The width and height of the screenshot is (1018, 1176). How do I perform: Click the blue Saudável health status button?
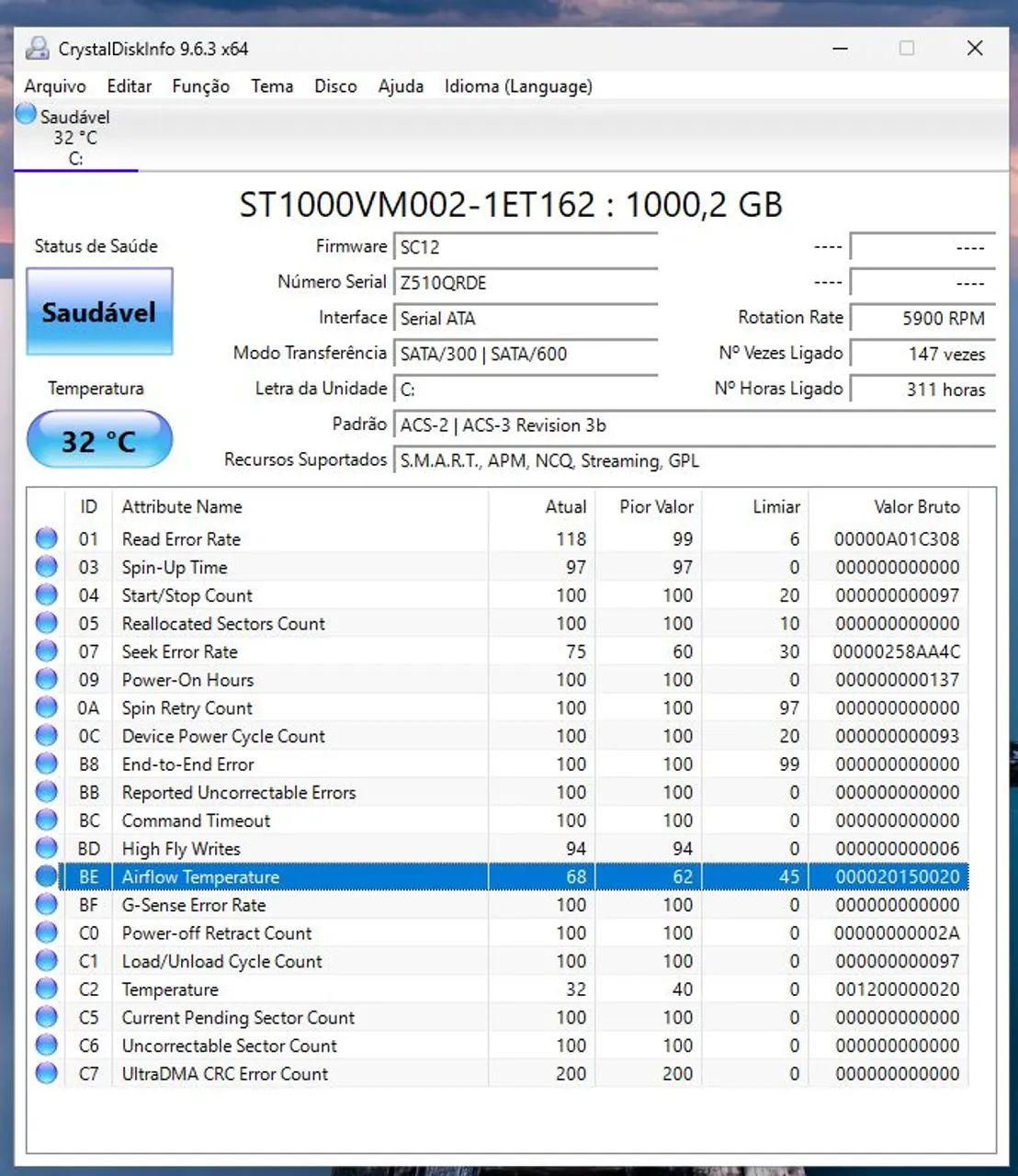(99, 312)
